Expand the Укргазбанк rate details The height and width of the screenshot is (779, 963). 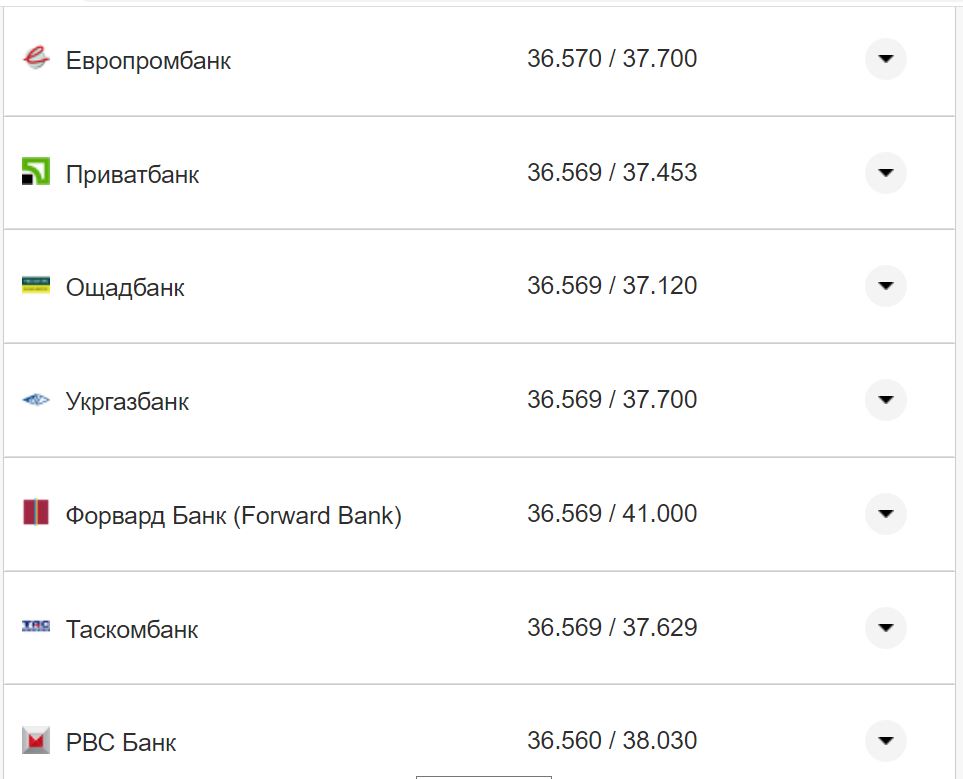pos(884,400)
